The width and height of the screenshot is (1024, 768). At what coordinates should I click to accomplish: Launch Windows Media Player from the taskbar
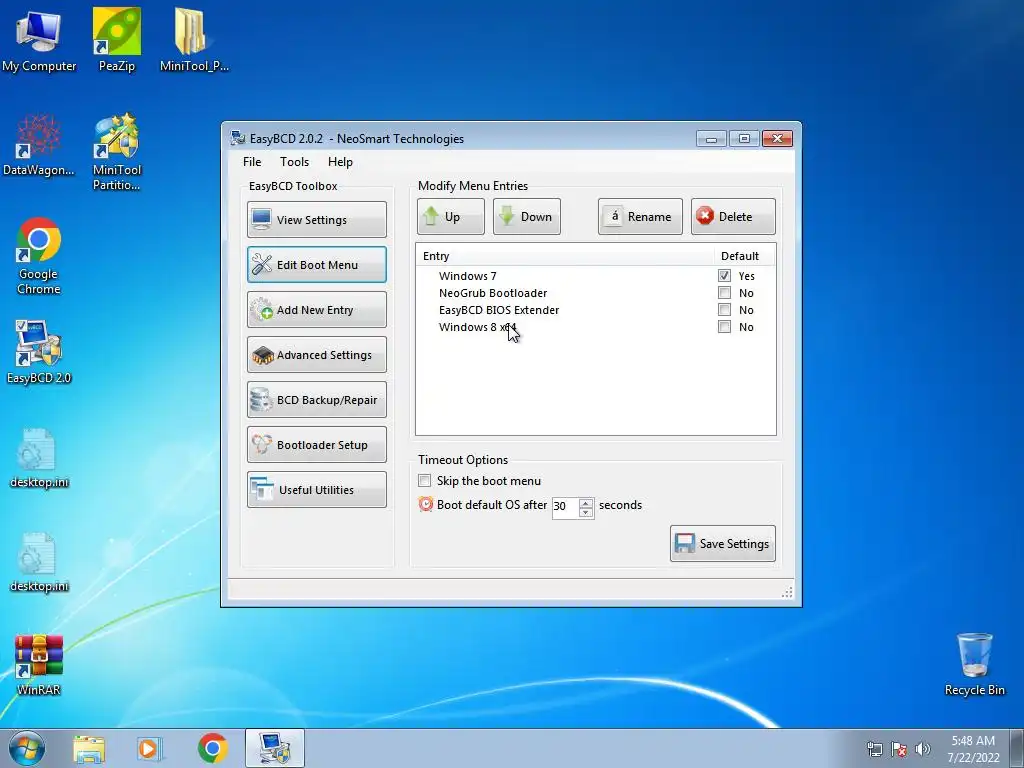pos(149,749)
